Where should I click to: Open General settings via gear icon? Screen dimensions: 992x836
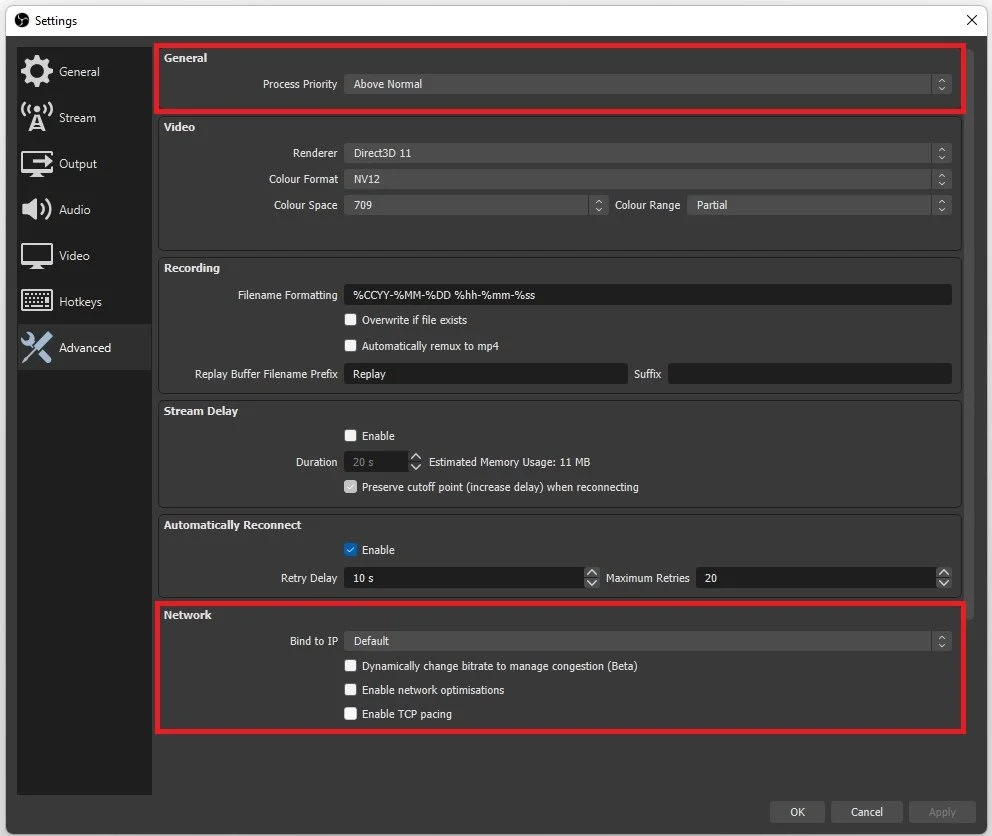pyautogui.click(x=36, y=71)
